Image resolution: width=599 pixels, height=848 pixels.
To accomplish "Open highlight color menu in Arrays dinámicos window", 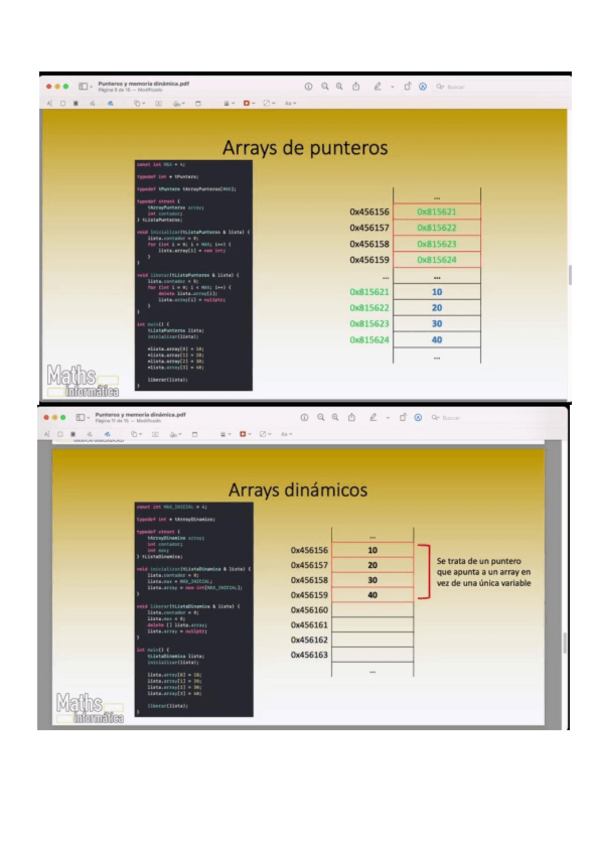I will pos(388,418).
